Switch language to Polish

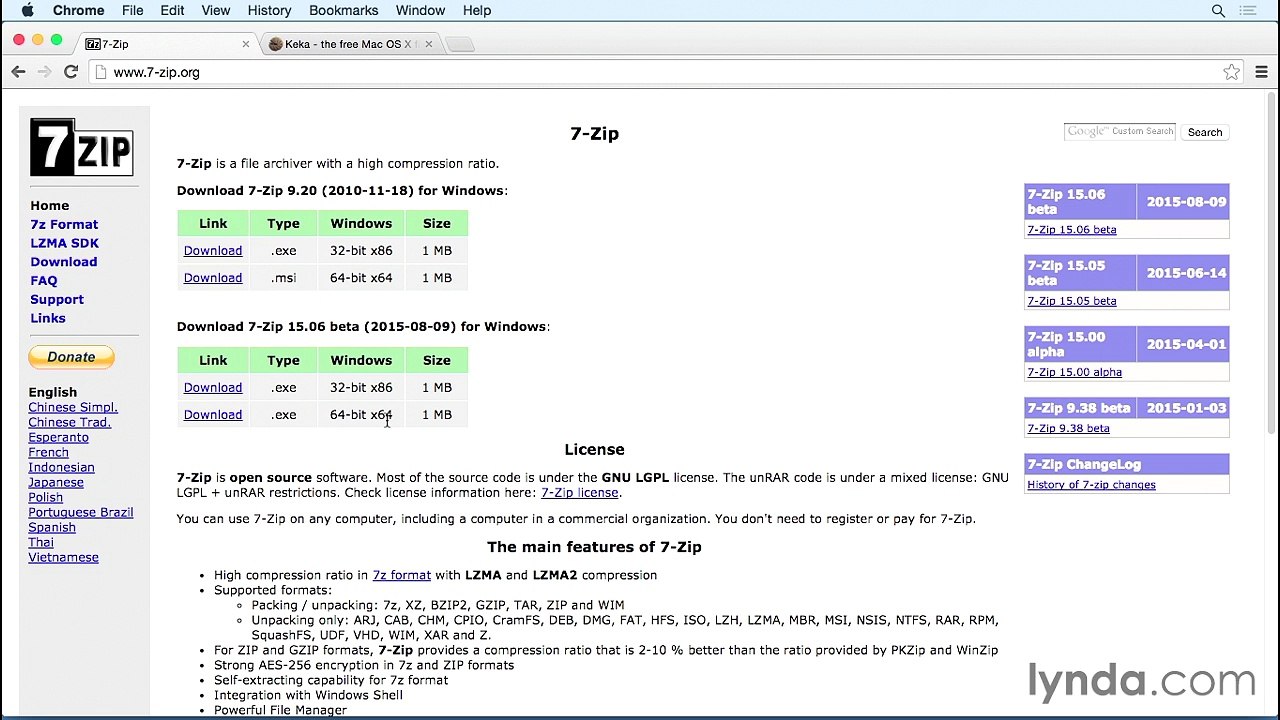click(45, 497)
